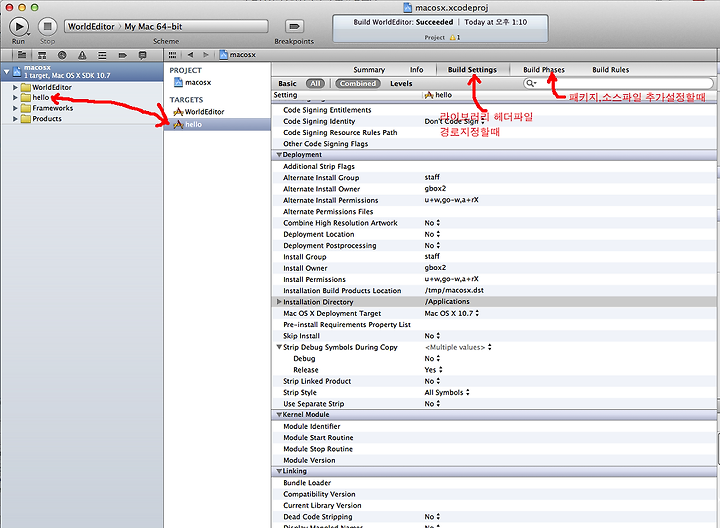Expand the Frameworks folder

[15, 108]
